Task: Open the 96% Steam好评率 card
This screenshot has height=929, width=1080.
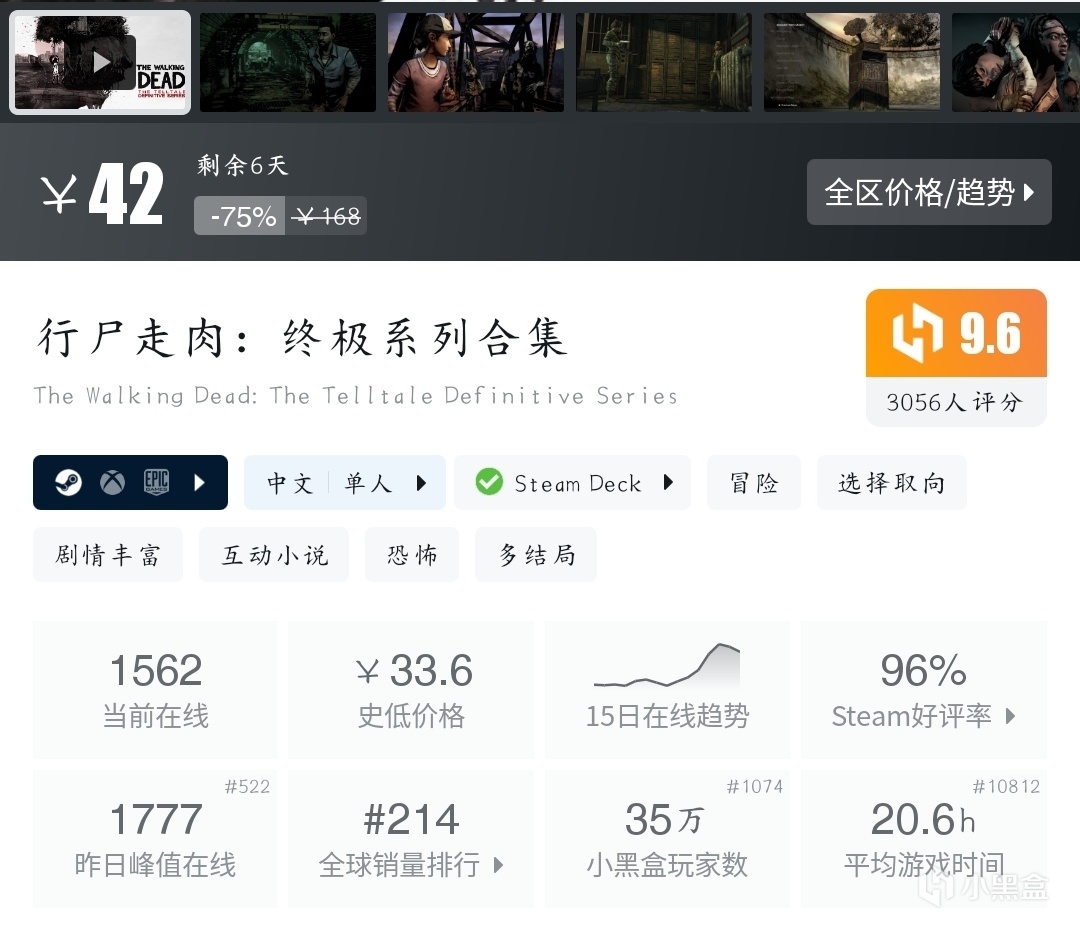Action: click(x=924, y=690)
